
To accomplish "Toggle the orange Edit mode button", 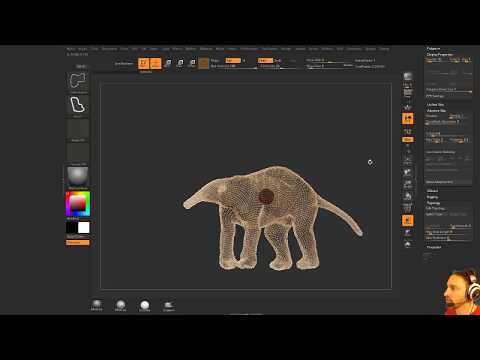I will 144,63.
